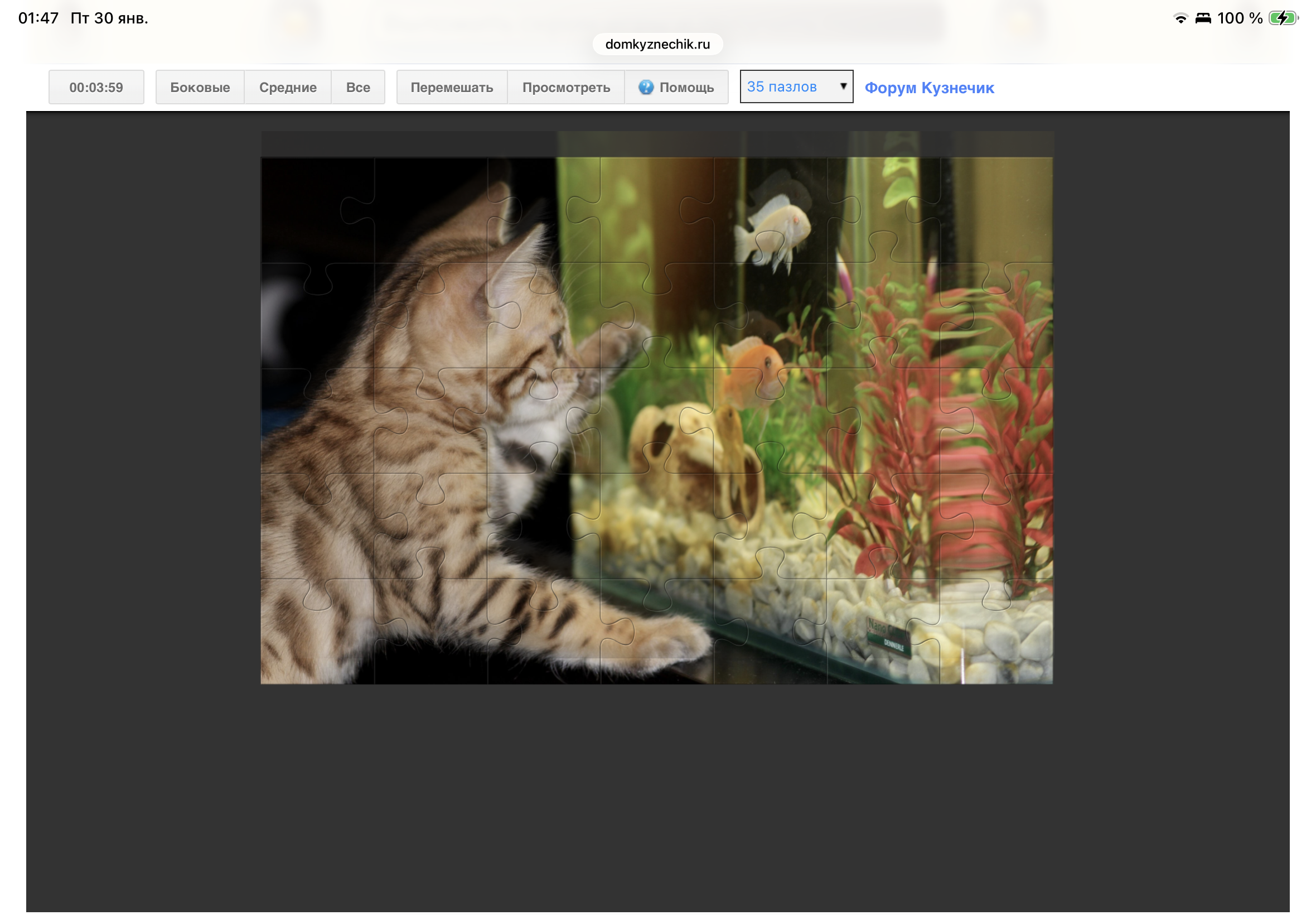The height and width of the screenshot is (915, 1316).
Task: Tap the bed focus mode icon
Action: pyautogui.click(x=1203, y=18)
